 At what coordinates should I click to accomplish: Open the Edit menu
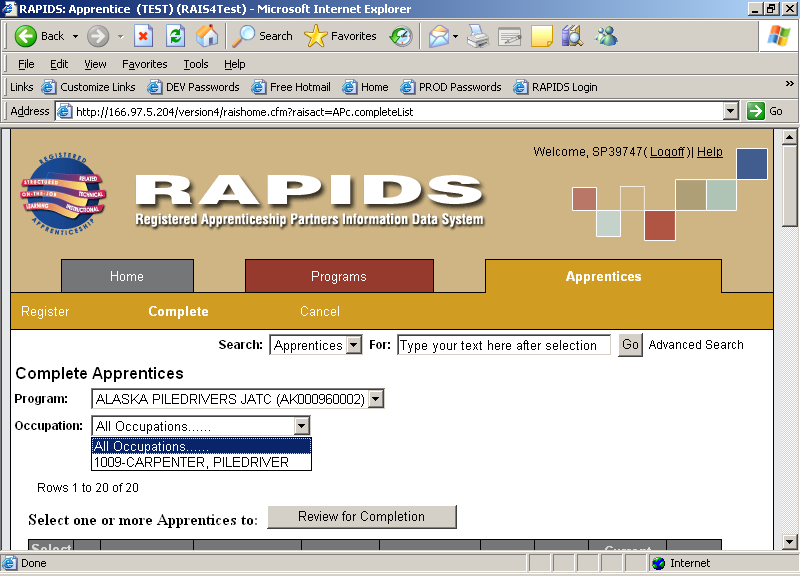[59, 64]
